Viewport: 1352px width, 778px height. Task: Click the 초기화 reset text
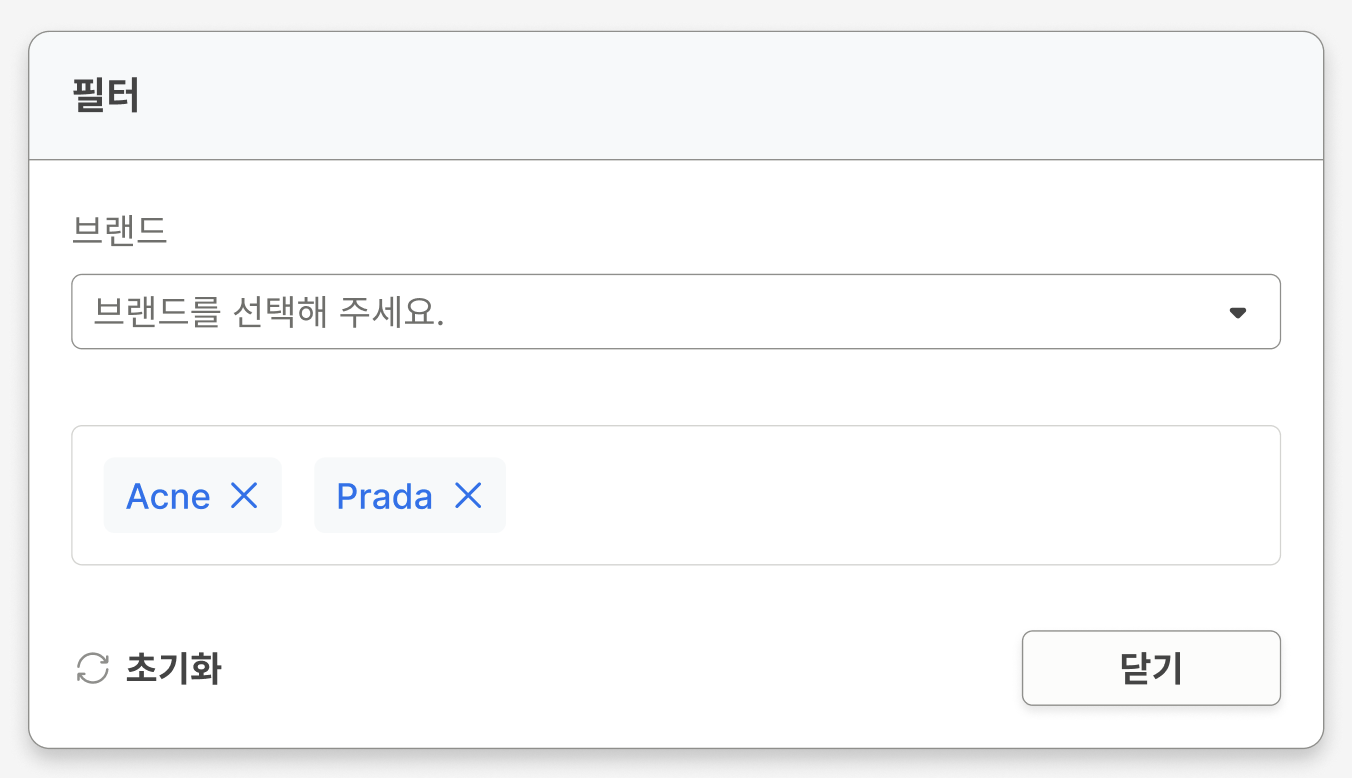coord(173,669)
